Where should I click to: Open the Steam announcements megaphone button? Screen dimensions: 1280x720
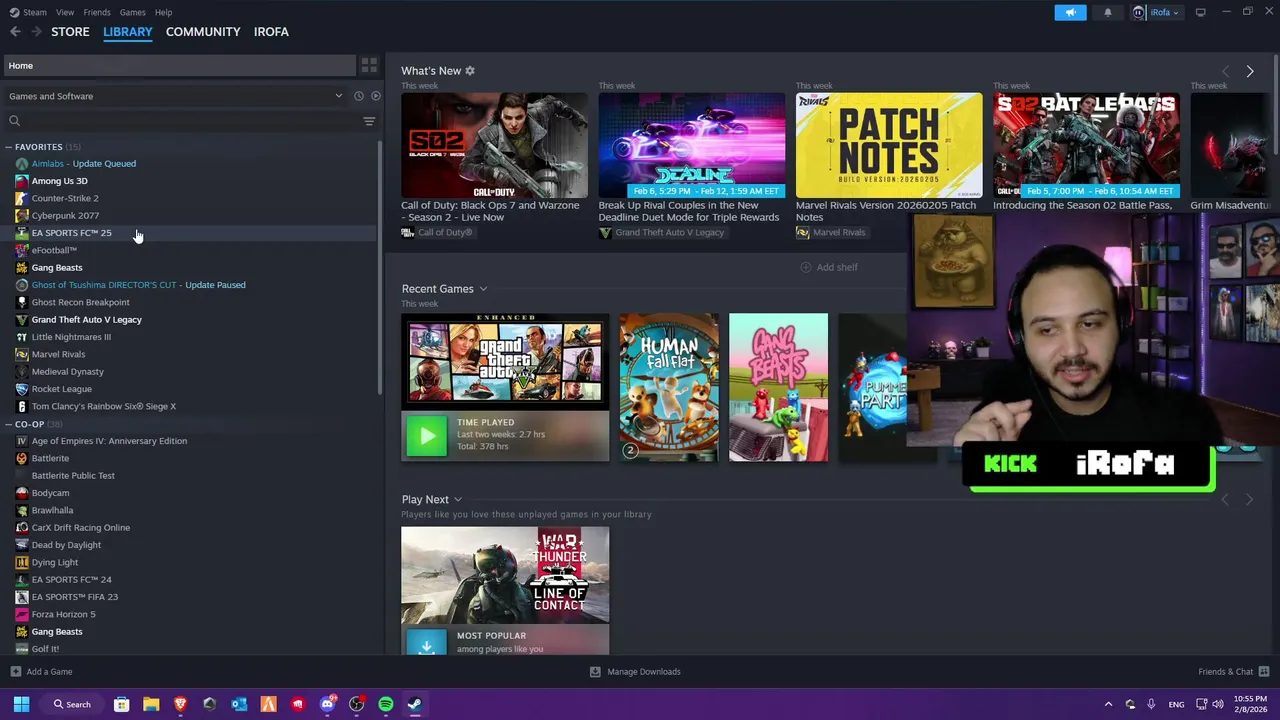point(1070,13)
